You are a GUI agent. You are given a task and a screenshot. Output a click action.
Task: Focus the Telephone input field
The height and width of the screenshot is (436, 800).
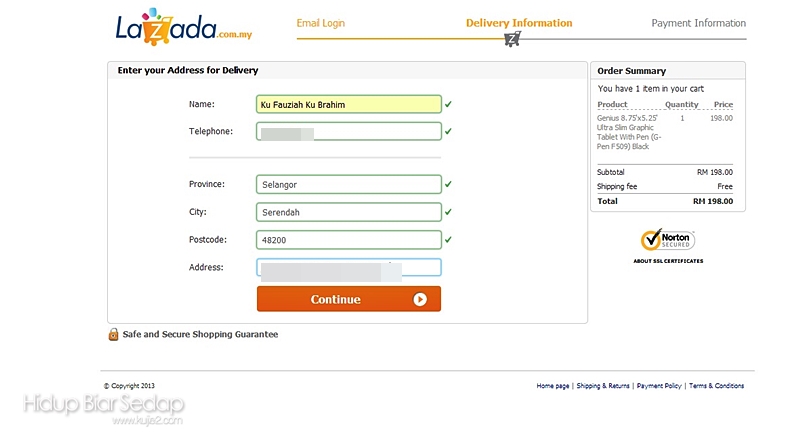click(348, 131)
